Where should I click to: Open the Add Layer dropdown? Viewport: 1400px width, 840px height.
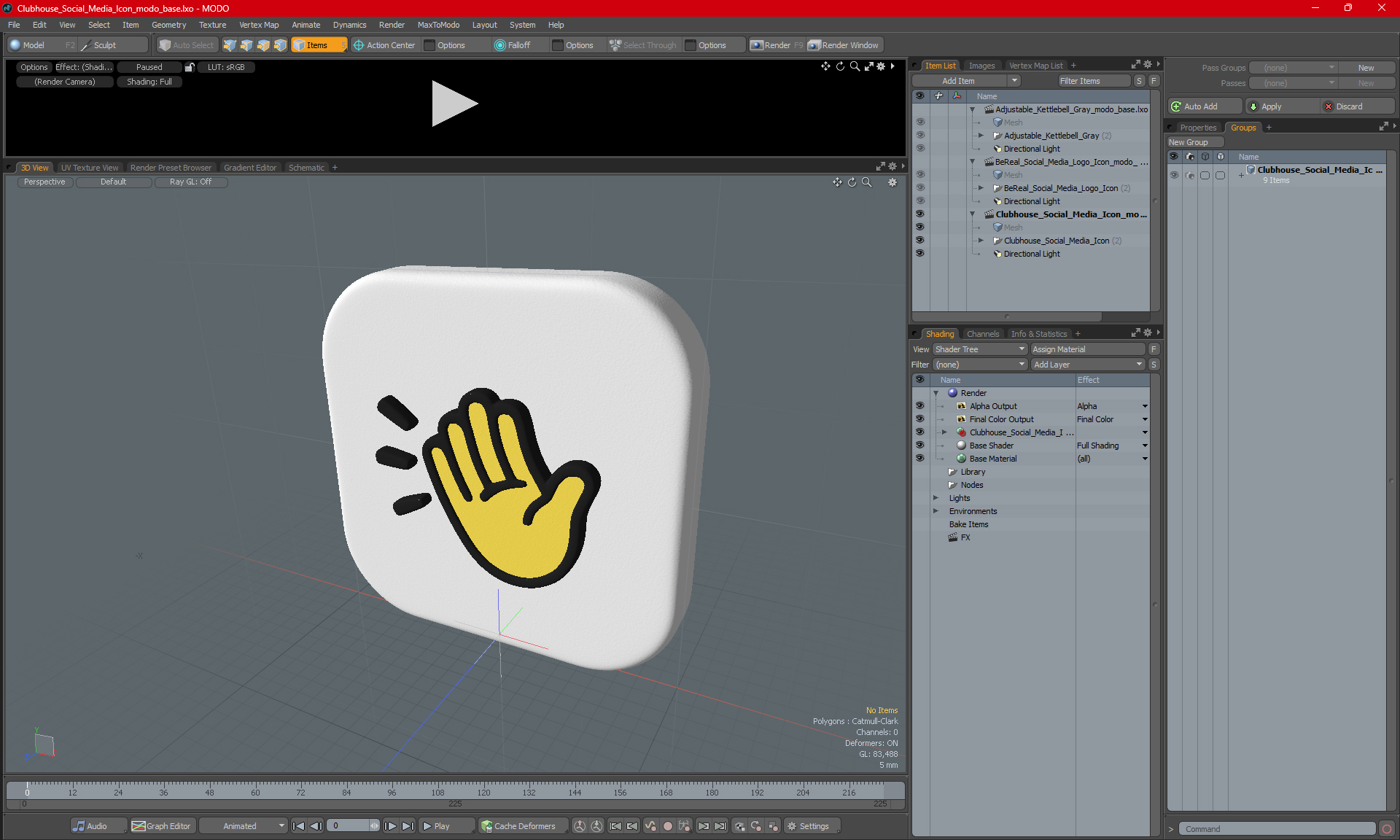pyautogui.click(x=1088, y=365)
